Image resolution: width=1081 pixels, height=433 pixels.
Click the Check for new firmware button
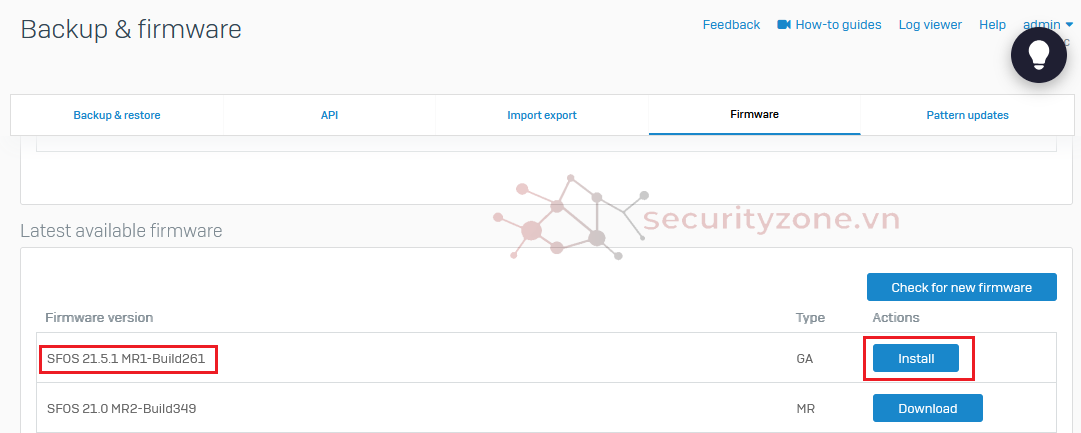tap(961, 287)
